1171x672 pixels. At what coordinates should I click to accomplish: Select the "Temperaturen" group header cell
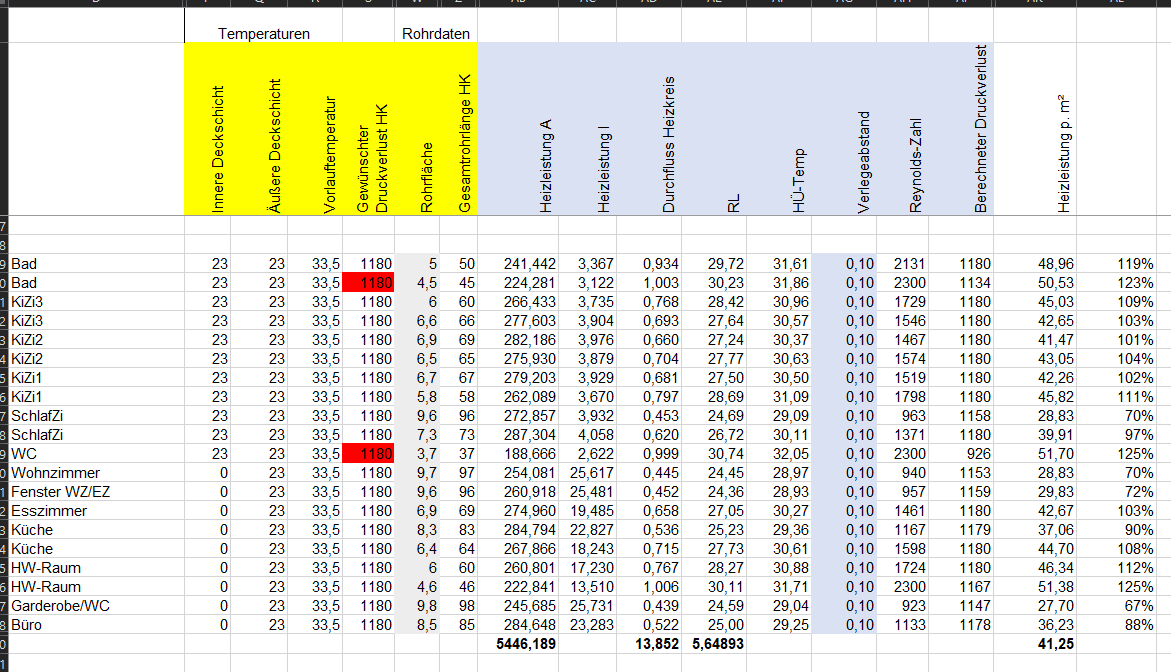264,34
